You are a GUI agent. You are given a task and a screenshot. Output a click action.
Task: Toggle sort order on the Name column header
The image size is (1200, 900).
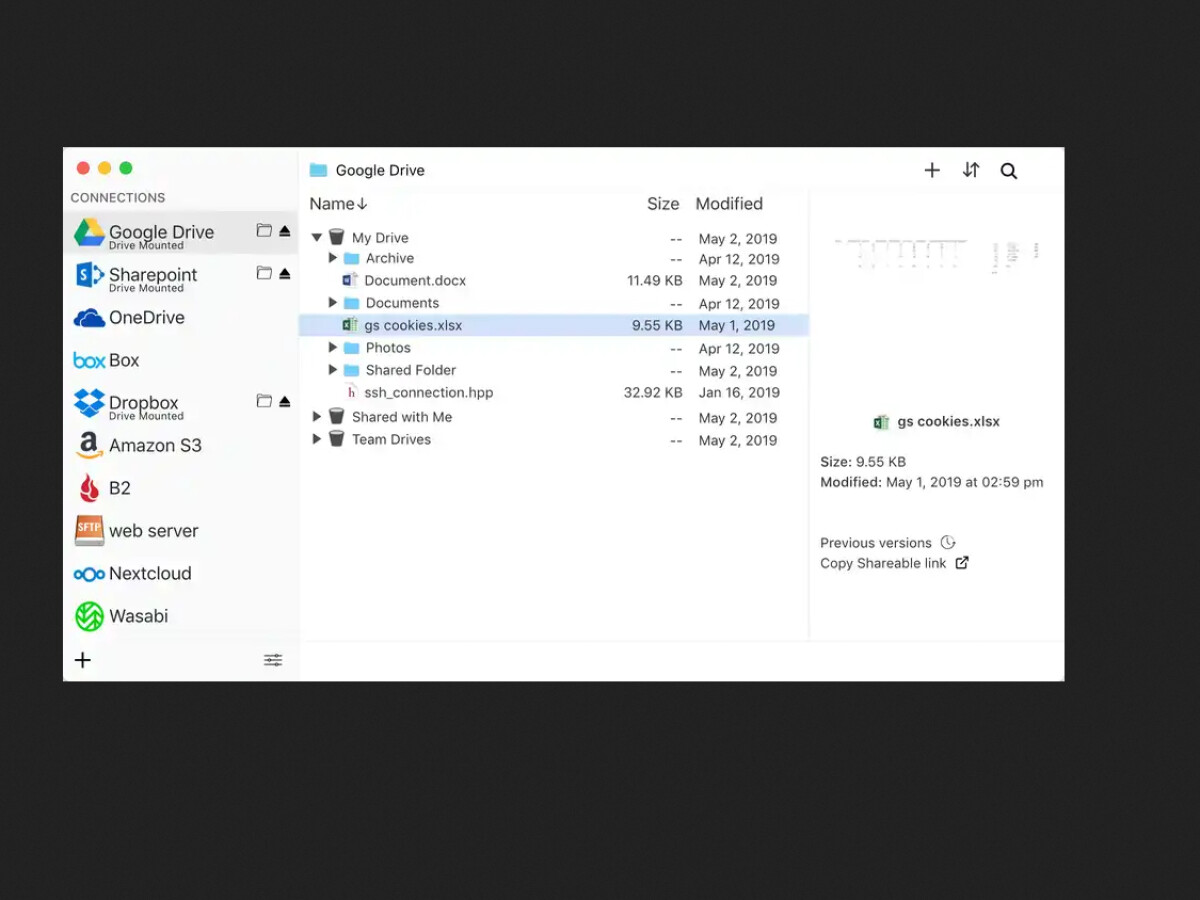(x=338, y=203)
